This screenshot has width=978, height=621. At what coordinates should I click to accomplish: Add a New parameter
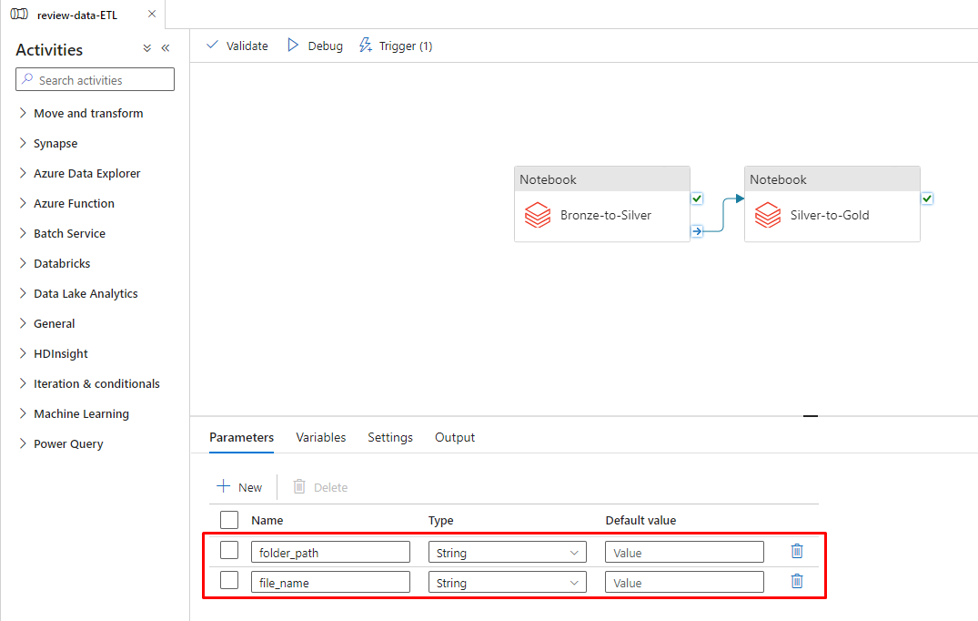(240, 487)
